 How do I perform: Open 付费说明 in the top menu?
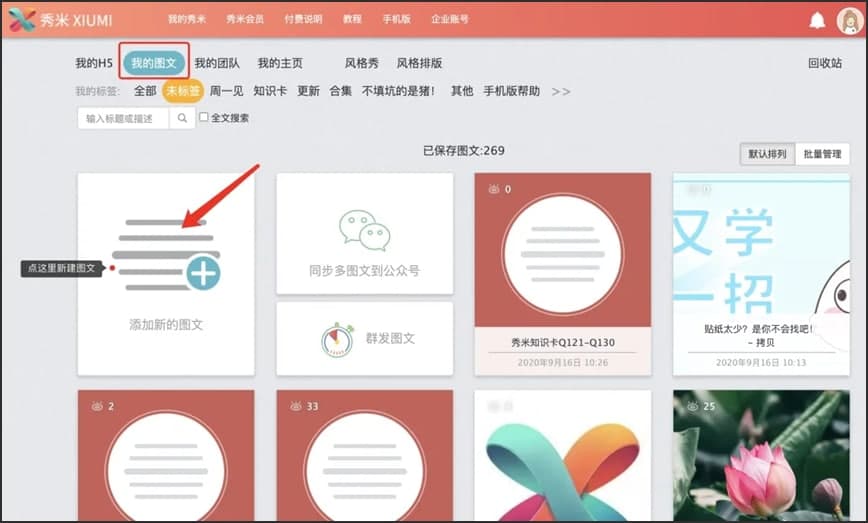(303, 19)
